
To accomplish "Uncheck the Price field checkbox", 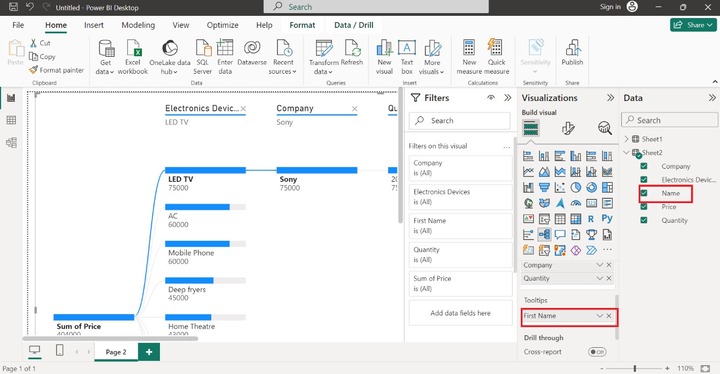I will coord(644,206).
